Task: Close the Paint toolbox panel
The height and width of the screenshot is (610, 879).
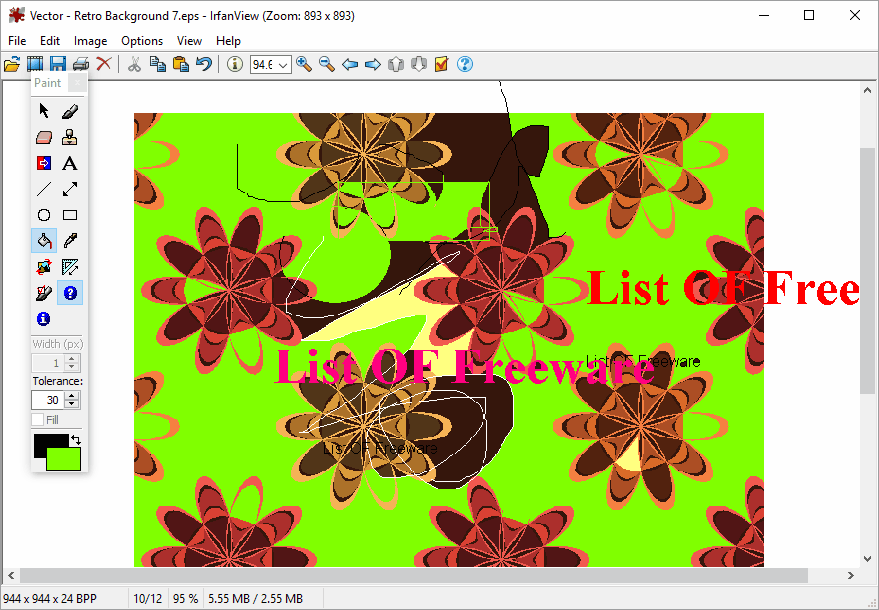Action: coord(77,83)
